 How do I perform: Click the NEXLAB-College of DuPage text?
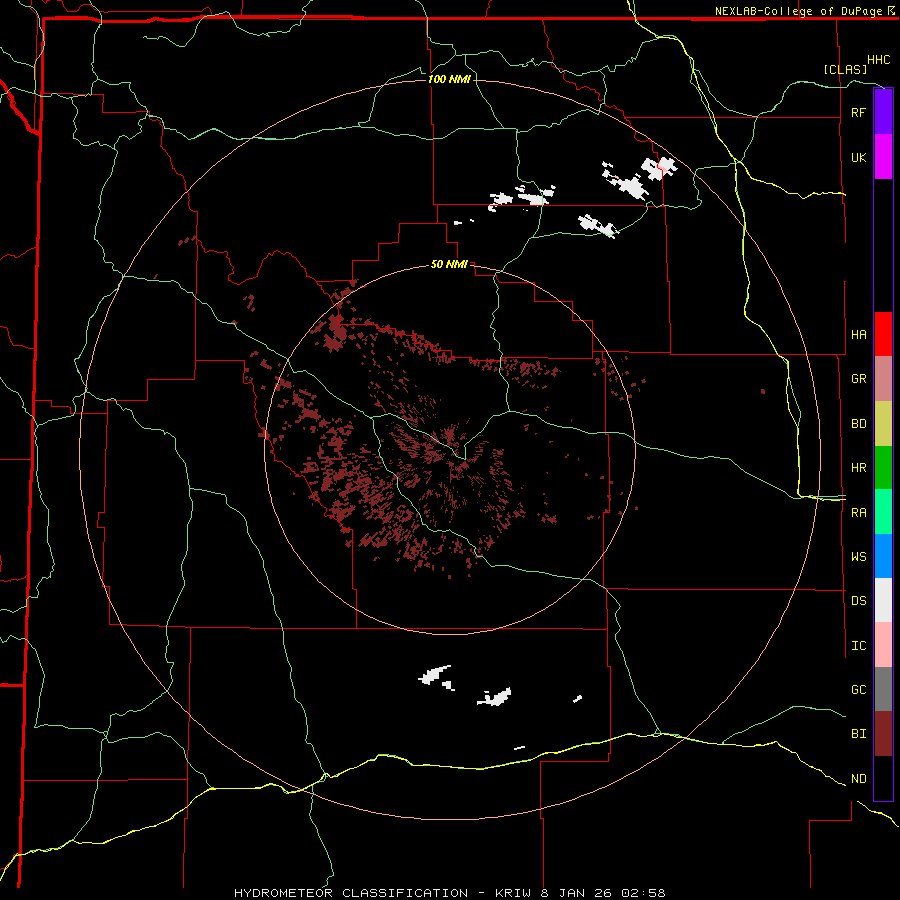click(x=800, y=11)
